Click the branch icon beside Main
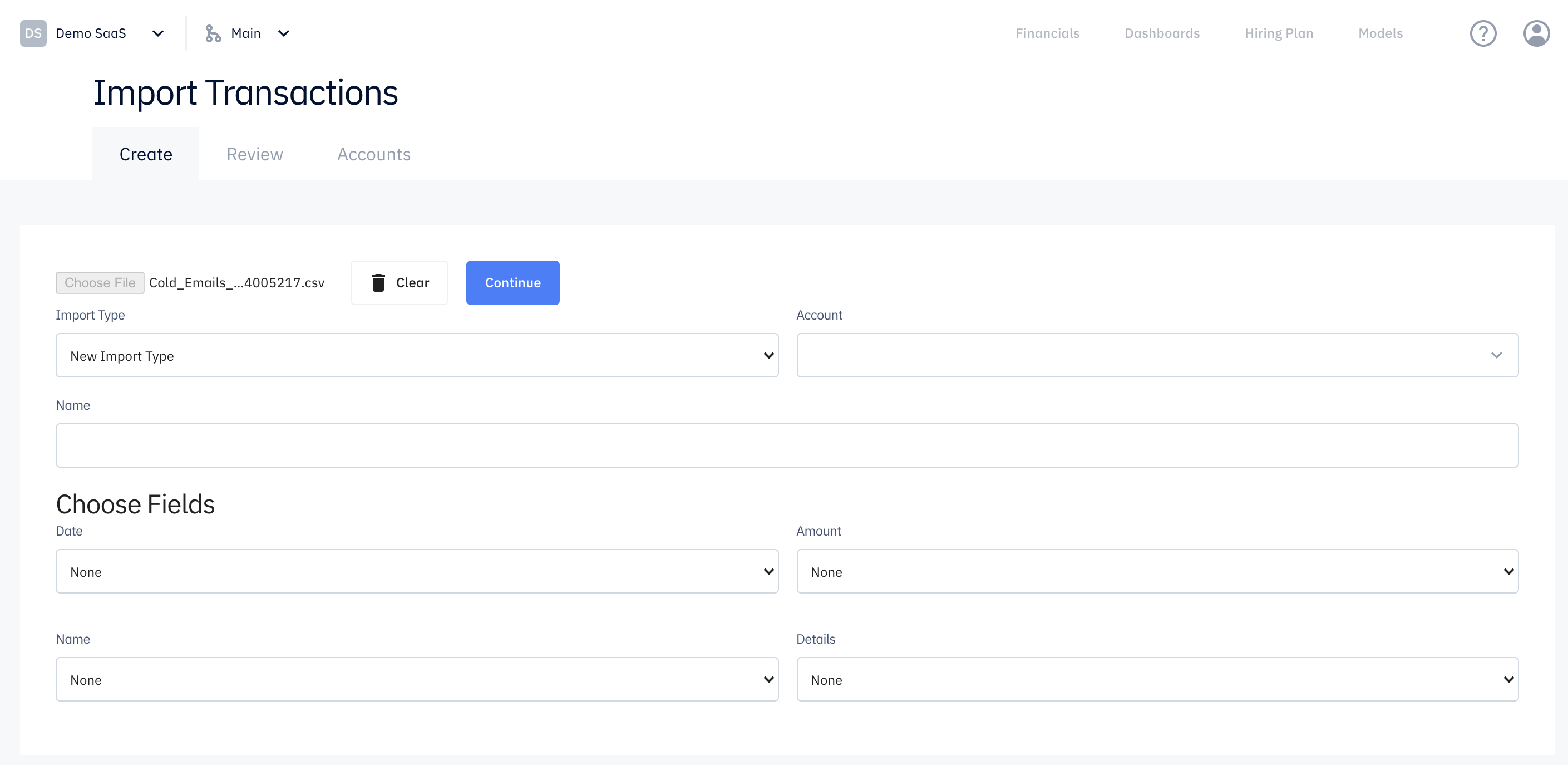 213,33
